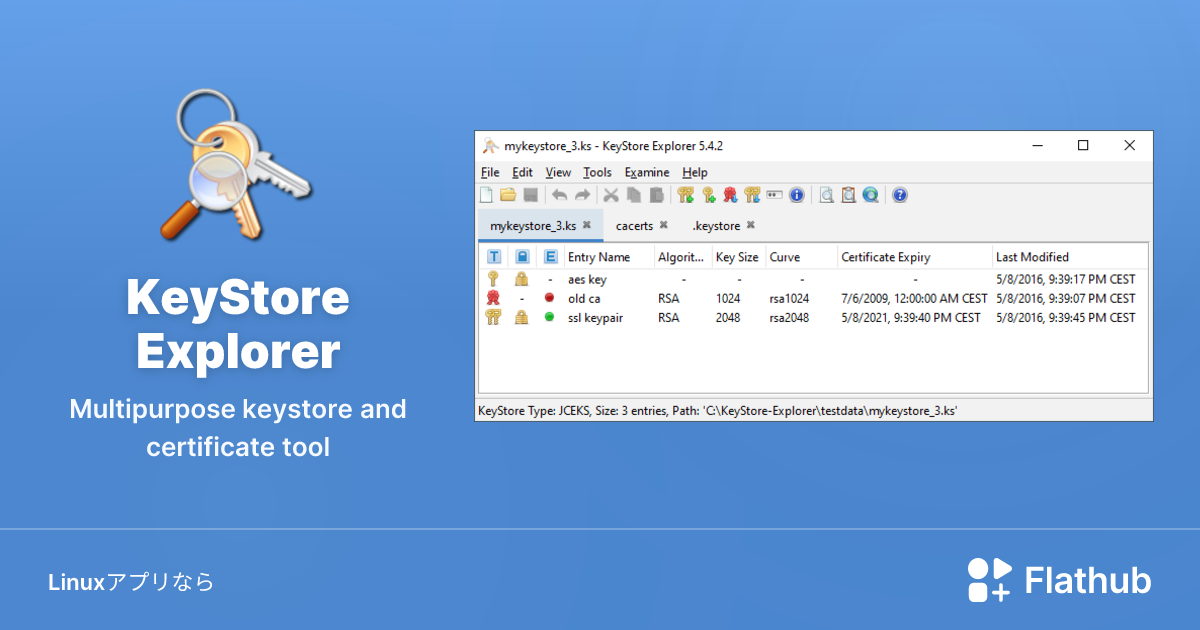Screen dimensions: 1200x630
Task: Switch to the .keystore tab
Action: (x=715, y=225)
